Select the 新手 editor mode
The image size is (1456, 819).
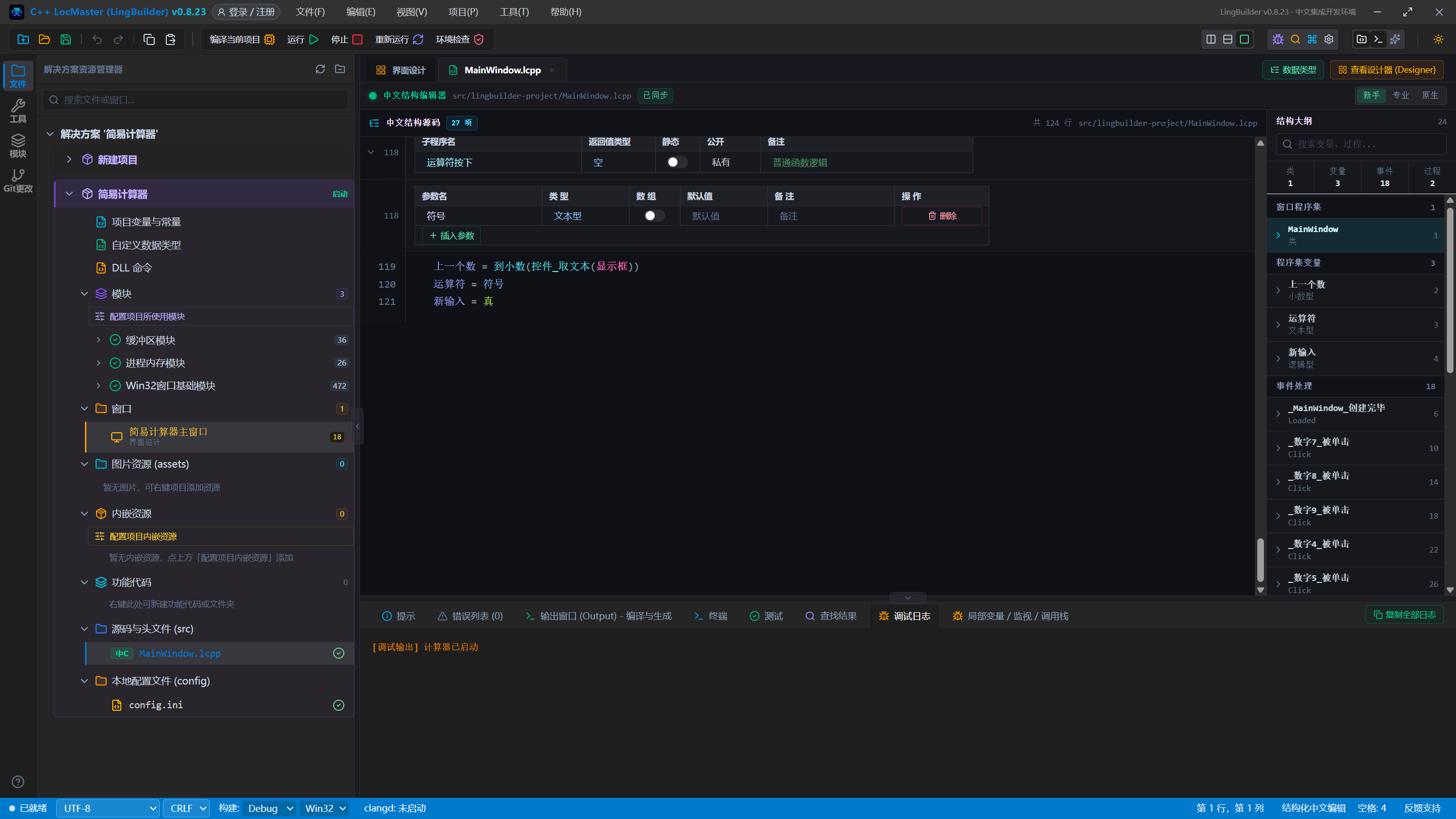(1371, 95)
